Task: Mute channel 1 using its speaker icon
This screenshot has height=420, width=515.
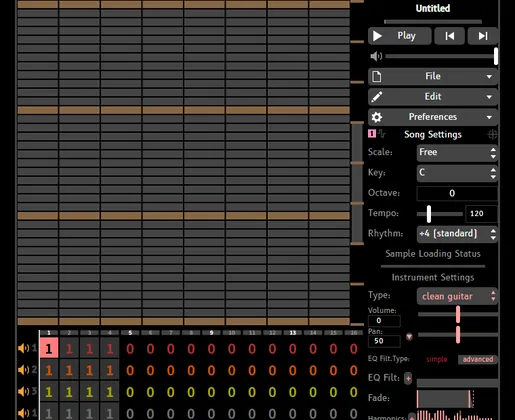Action: tap(23, 348)
